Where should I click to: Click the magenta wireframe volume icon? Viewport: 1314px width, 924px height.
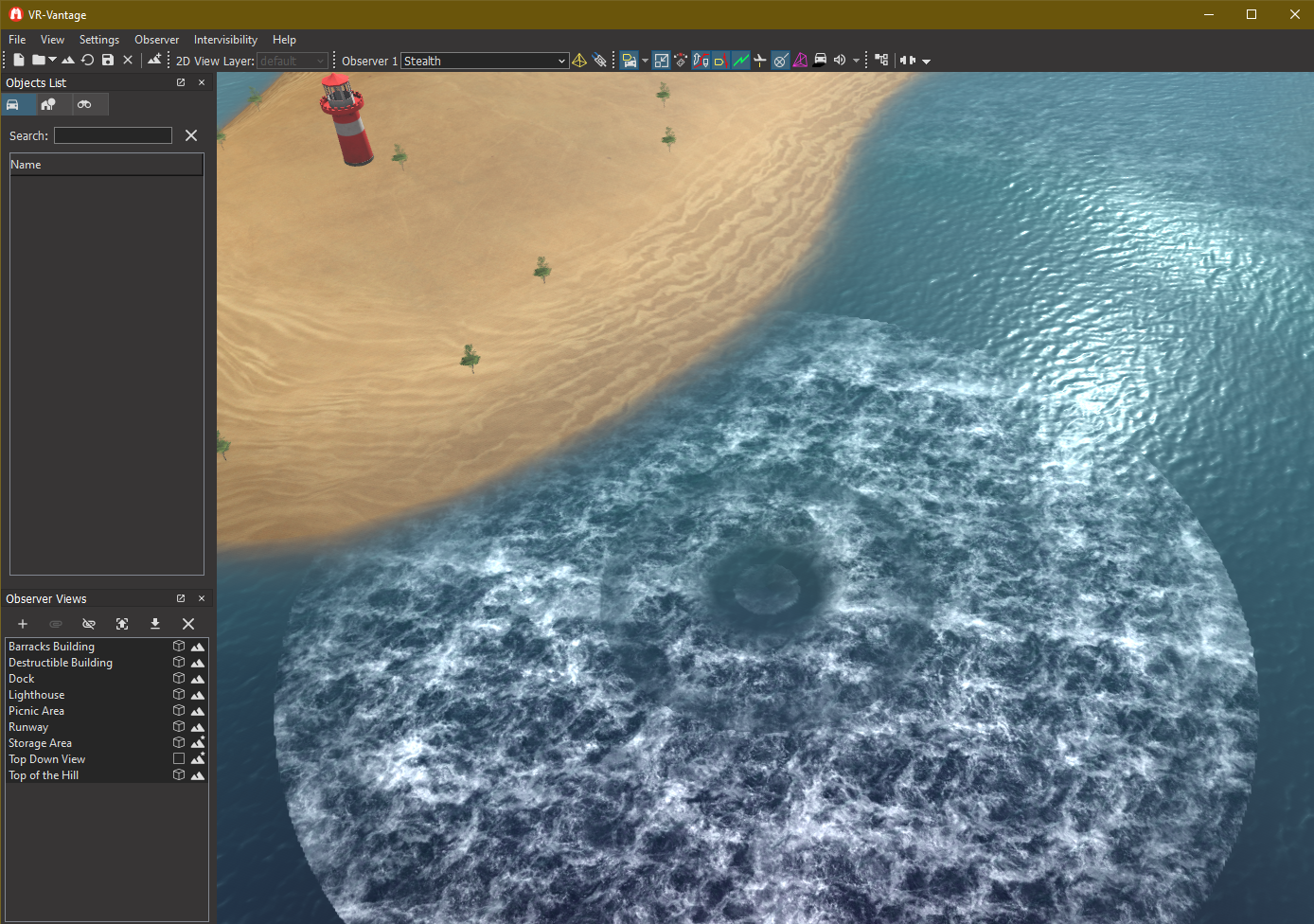click(x=800, y=61)
